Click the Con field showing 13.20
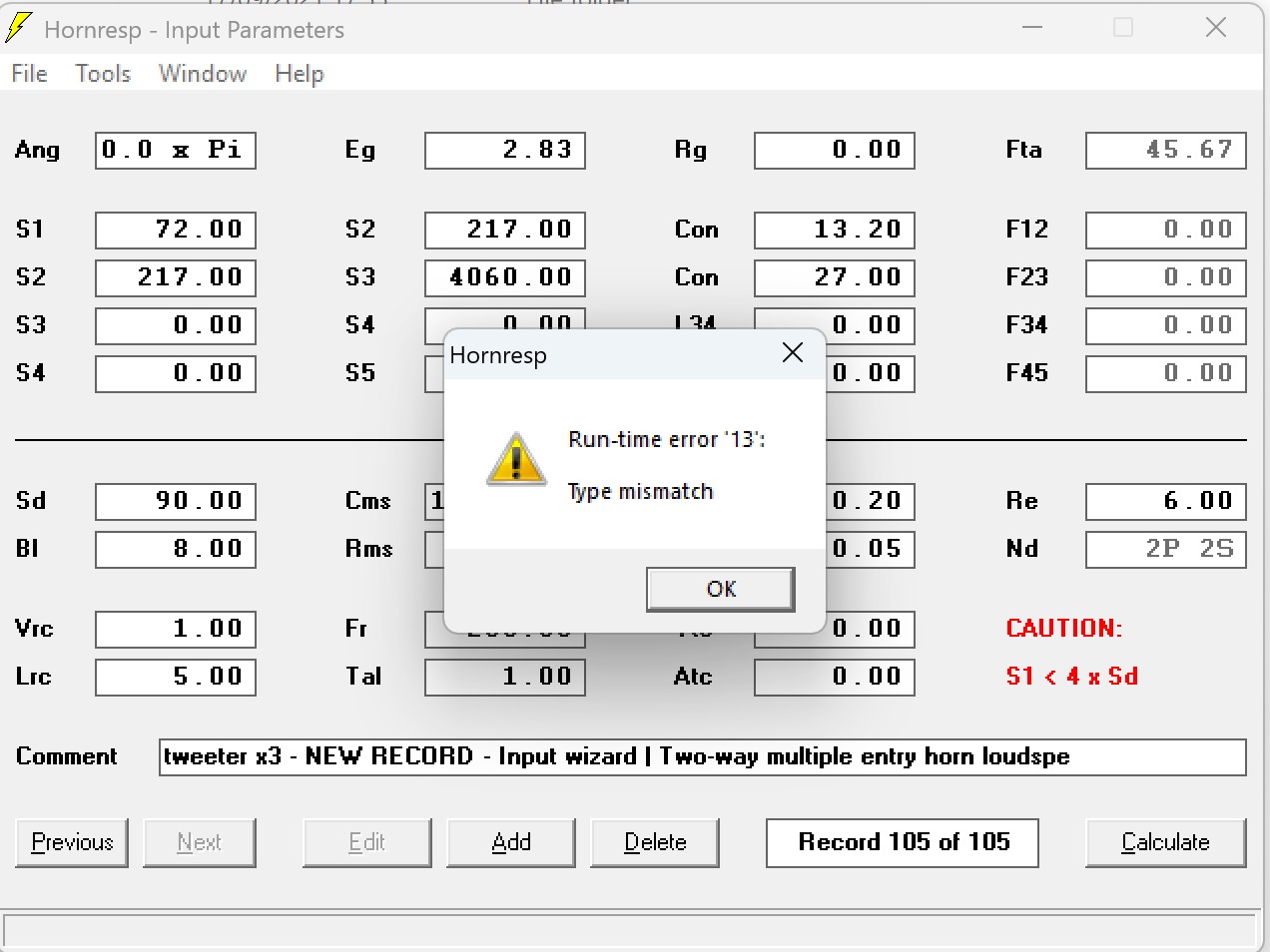Screen dimensions: 1270x952 coord(835,230)
